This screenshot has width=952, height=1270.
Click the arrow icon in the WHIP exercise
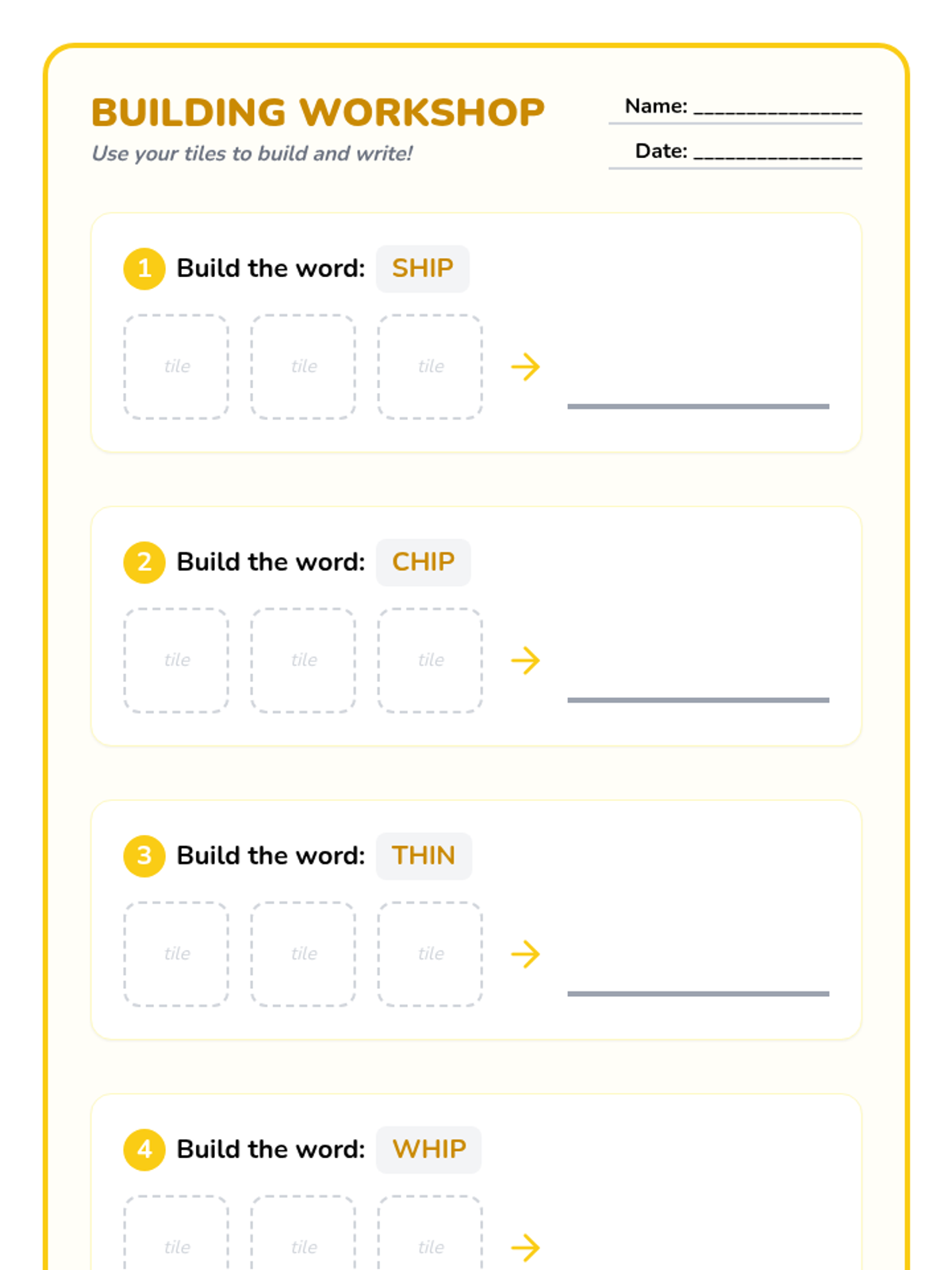click(525, 1248)
